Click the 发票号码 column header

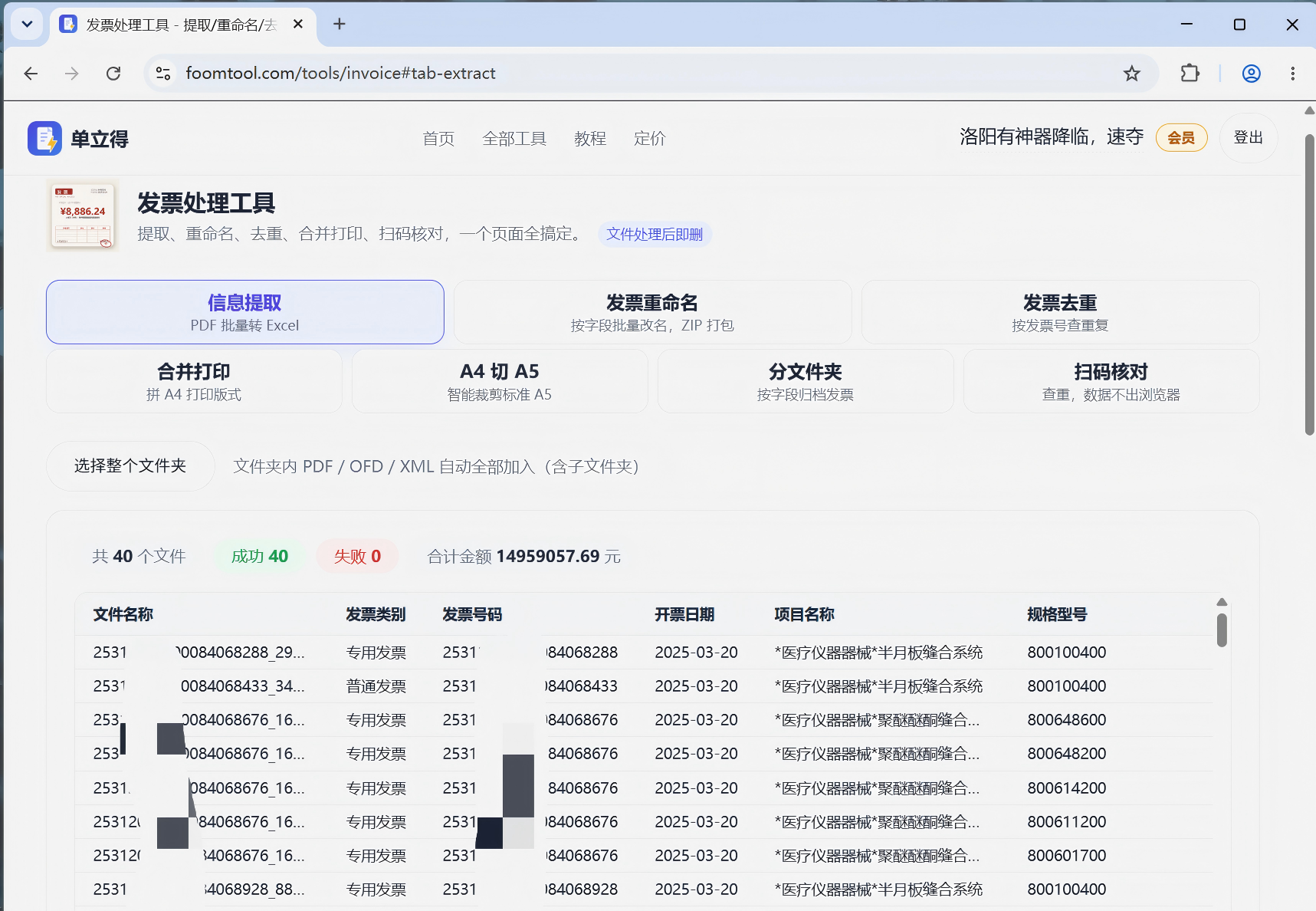pos(472,614)
